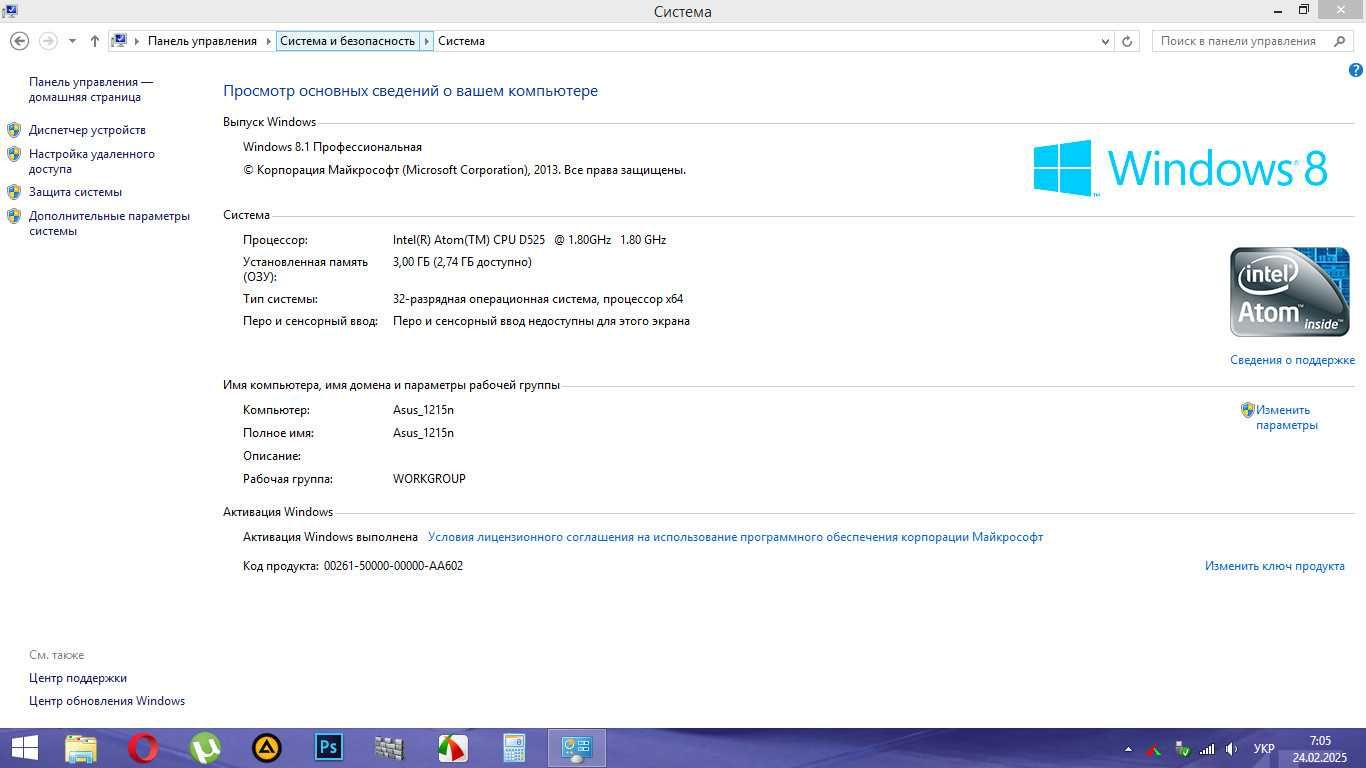Select 'Система и безопасность' breadcrumb

347,41
